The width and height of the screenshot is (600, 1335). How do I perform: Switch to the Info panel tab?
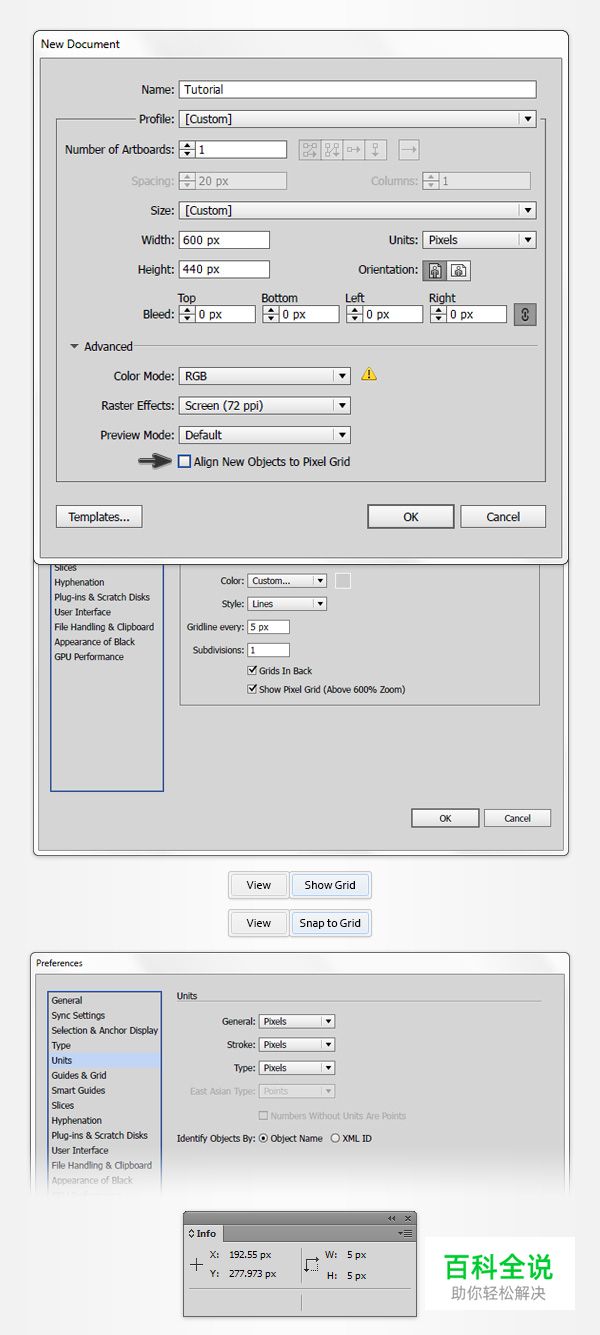coord(203,1233)
